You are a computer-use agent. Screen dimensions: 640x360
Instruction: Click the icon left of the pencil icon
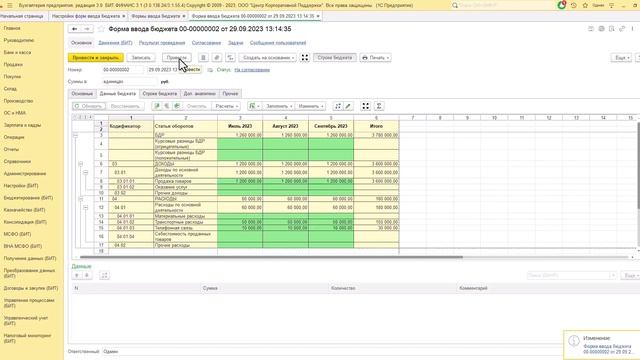[338, 106]
